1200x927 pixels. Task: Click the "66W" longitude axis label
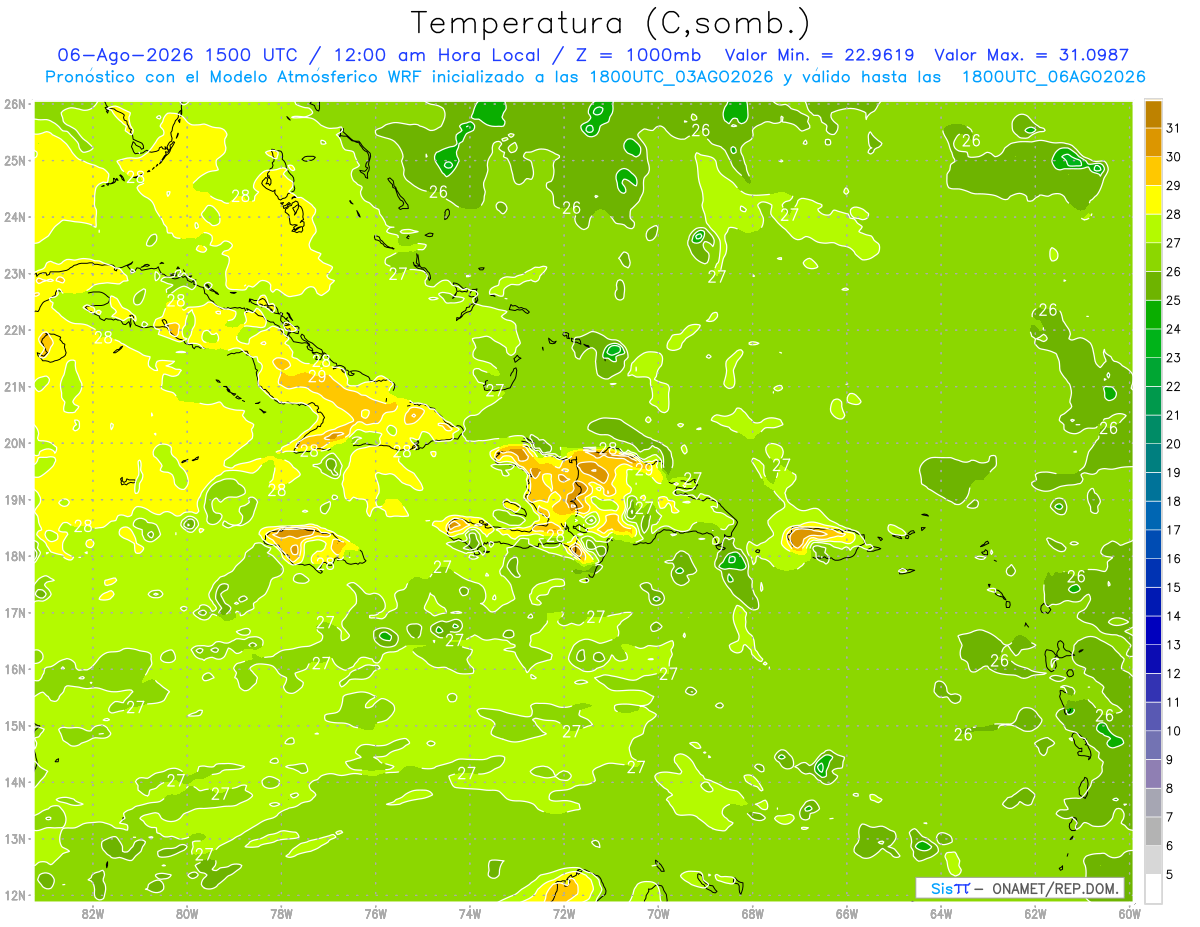pyautogui.click(x=846, y=912)
